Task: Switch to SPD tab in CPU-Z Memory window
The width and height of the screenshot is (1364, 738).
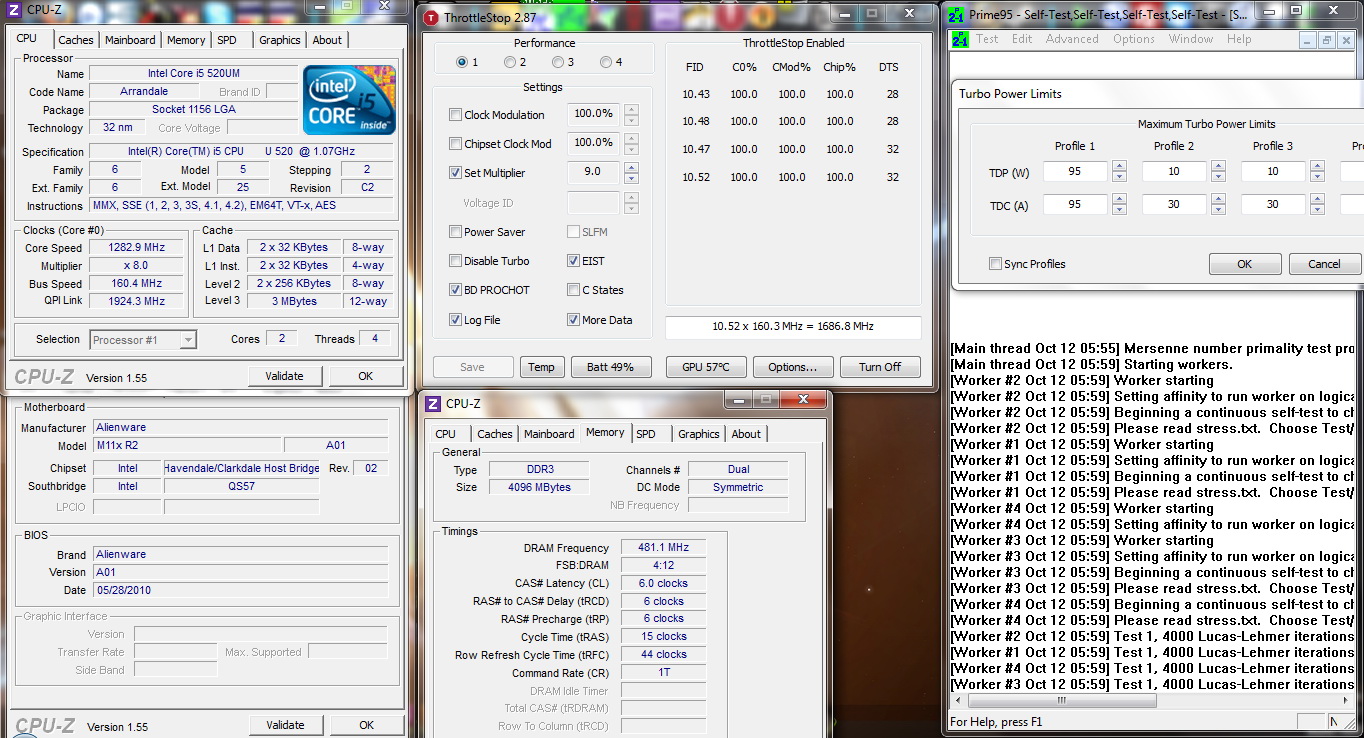Action: [646, 434]
